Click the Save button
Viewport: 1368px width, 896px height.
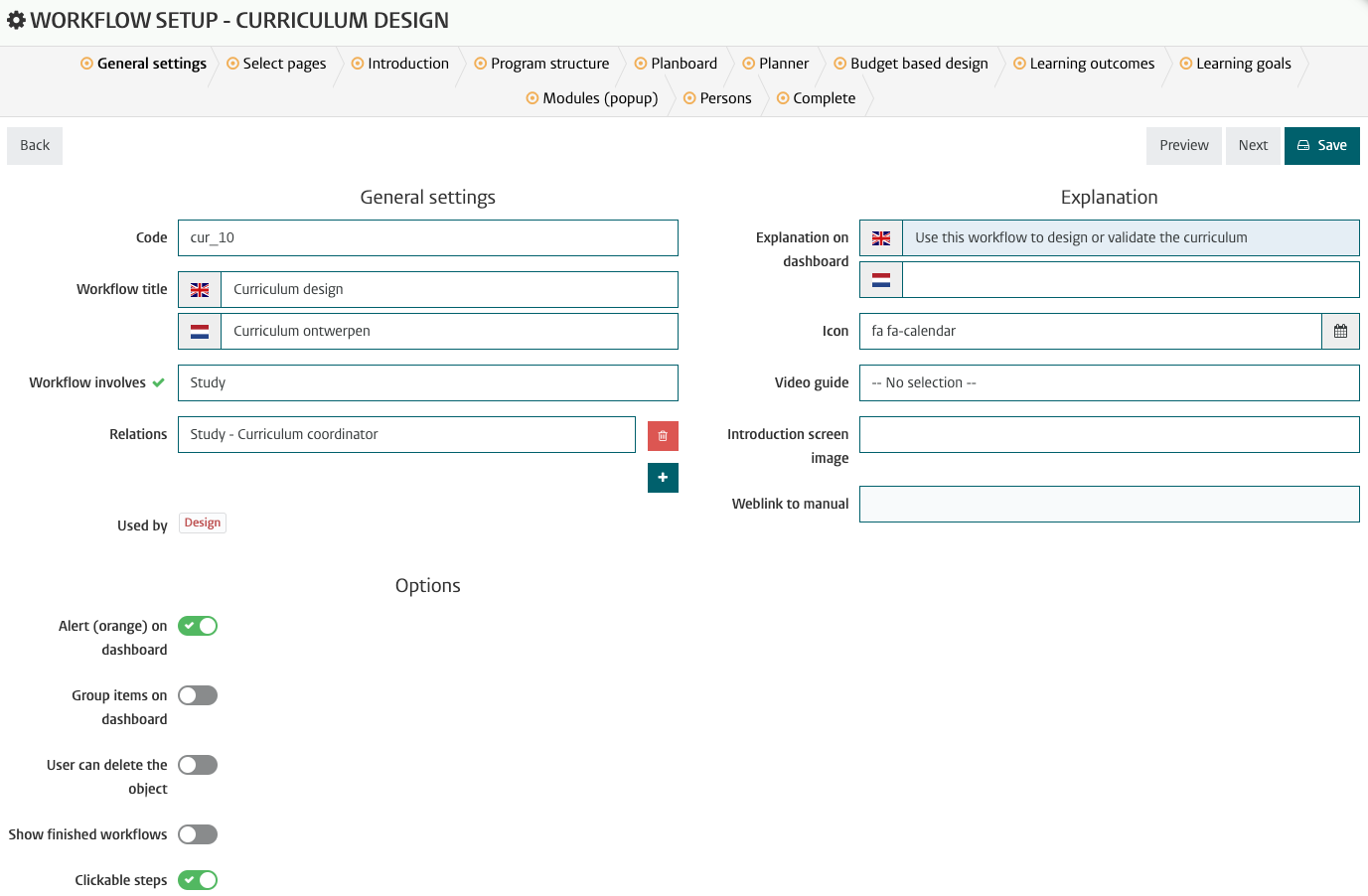pyautogui.click(x=1322, y=145)
